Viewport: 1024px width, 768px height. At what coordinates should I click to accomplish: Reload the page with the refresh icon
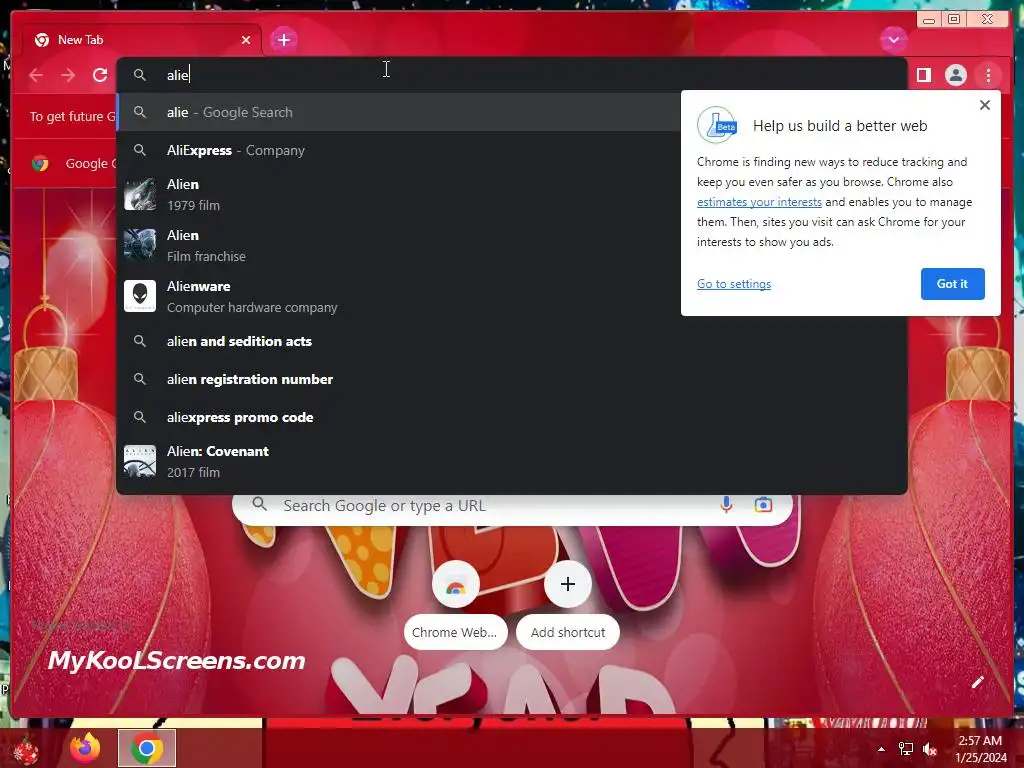(x=100, y=75)
